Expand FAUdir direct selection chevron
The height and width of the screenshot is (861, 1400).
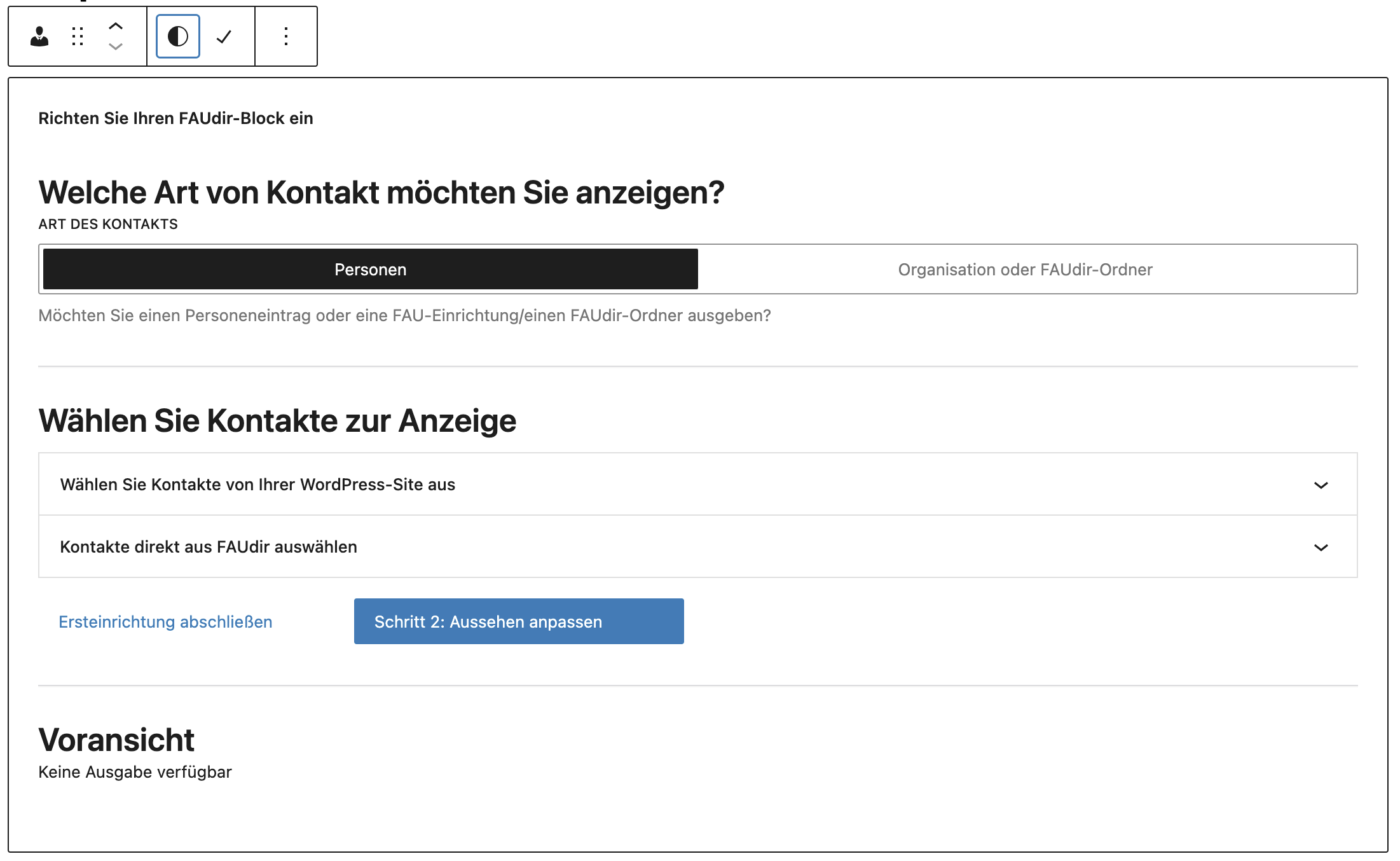(x=1321, y=548)
